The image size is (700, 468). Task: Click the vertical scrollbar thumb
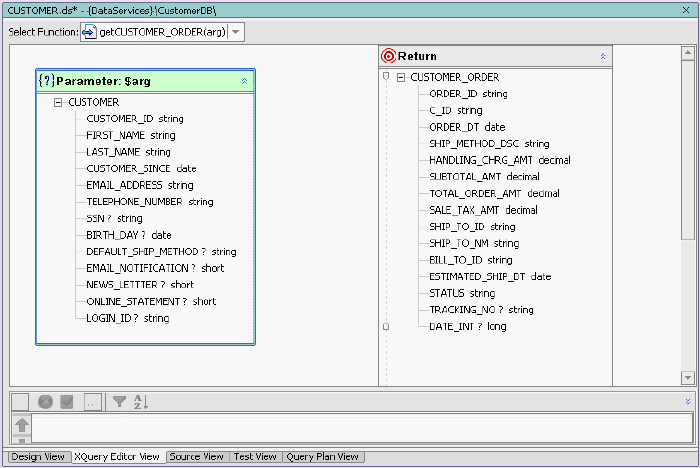(x=688, y=150)
